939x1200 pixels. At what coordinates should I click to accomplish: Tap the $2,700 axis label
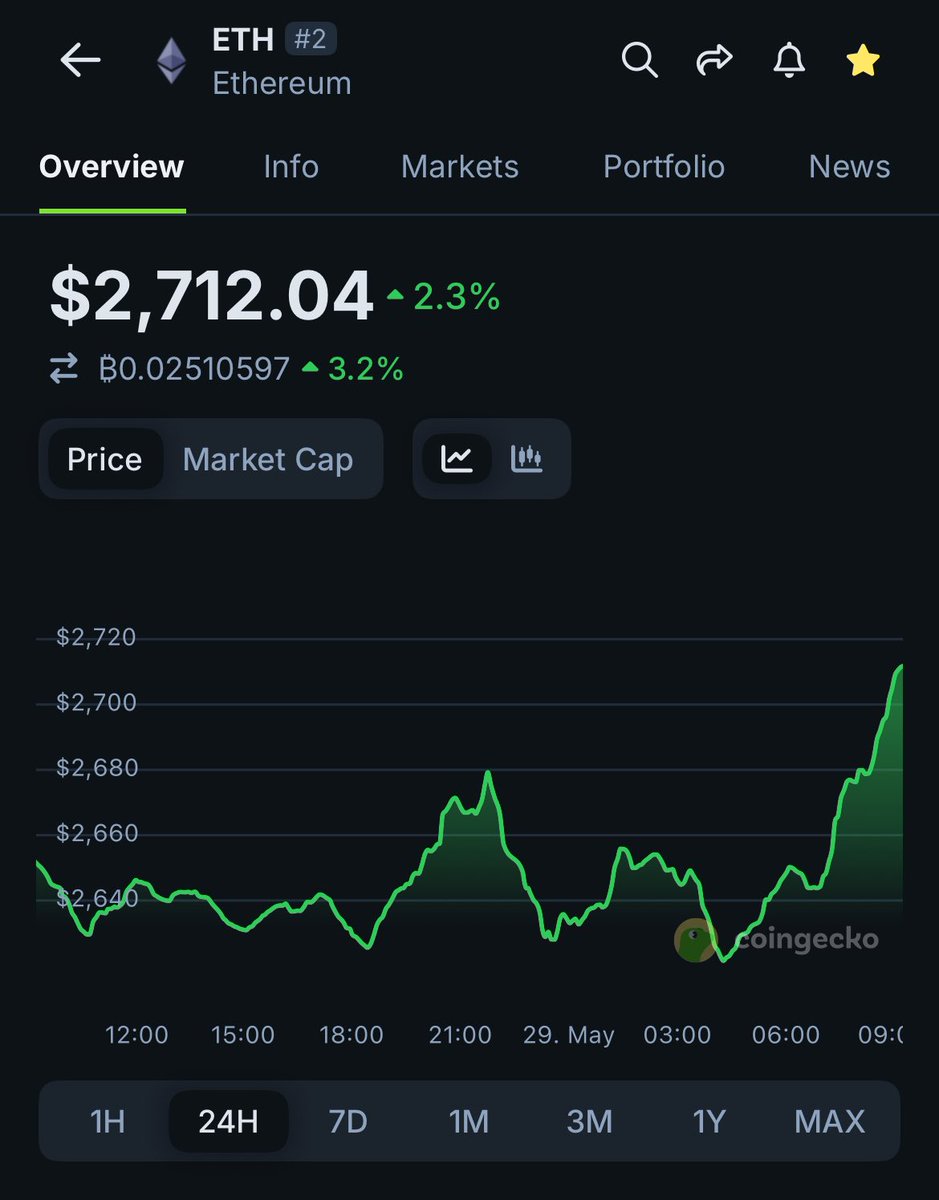click(95, 703)
